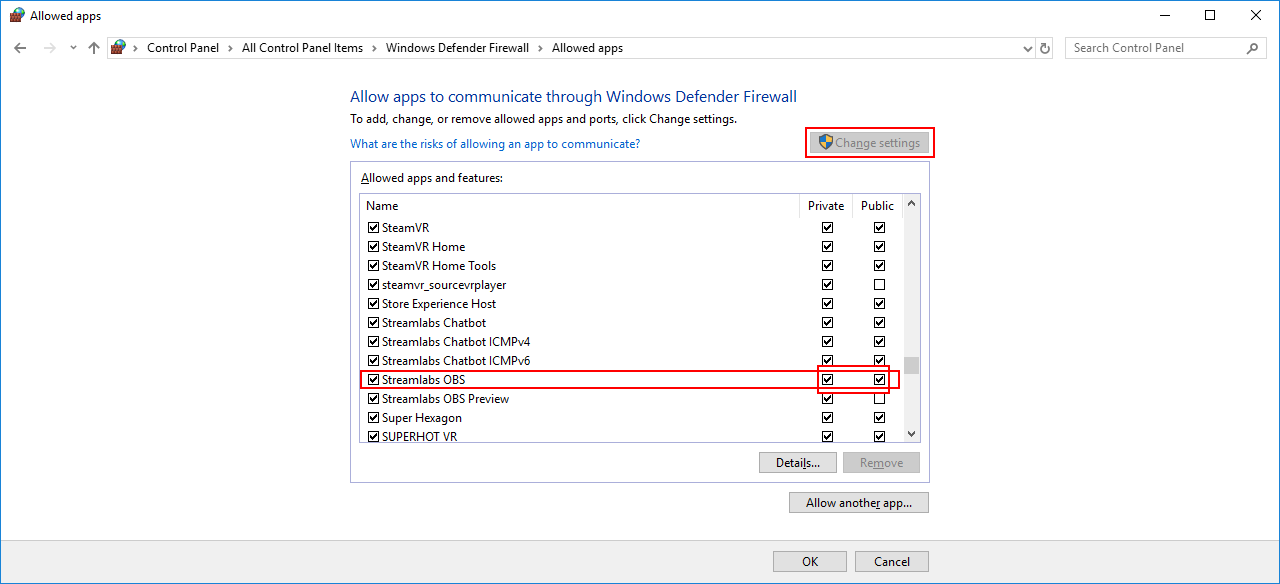Select the Store Experience Host row
Image resolution: width=1280 pixels, height=584 pixels.
[631, 304]
